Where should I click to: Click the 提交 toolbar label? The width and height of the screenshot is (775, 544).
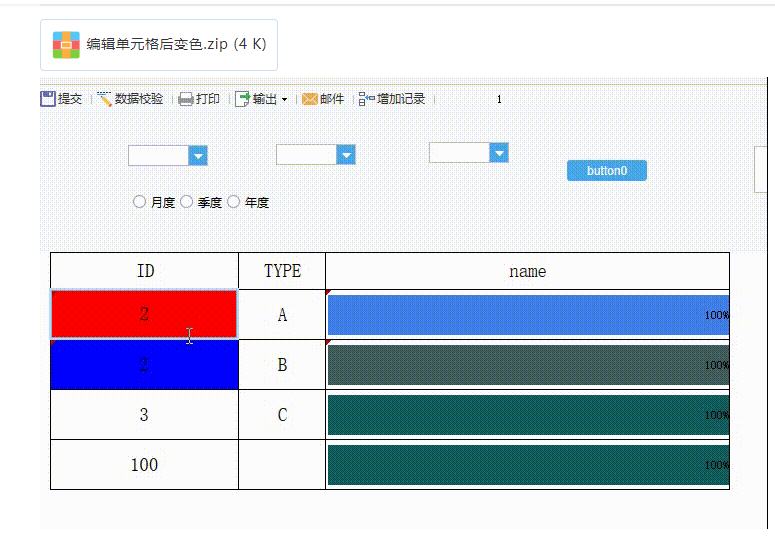70,99
